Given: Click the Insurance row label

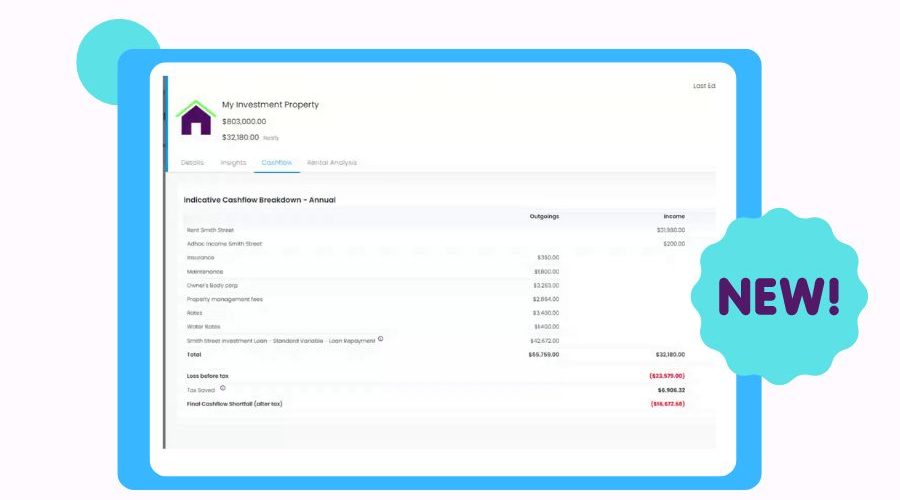Looking at the screenshot, I should (x=200, y=258).
